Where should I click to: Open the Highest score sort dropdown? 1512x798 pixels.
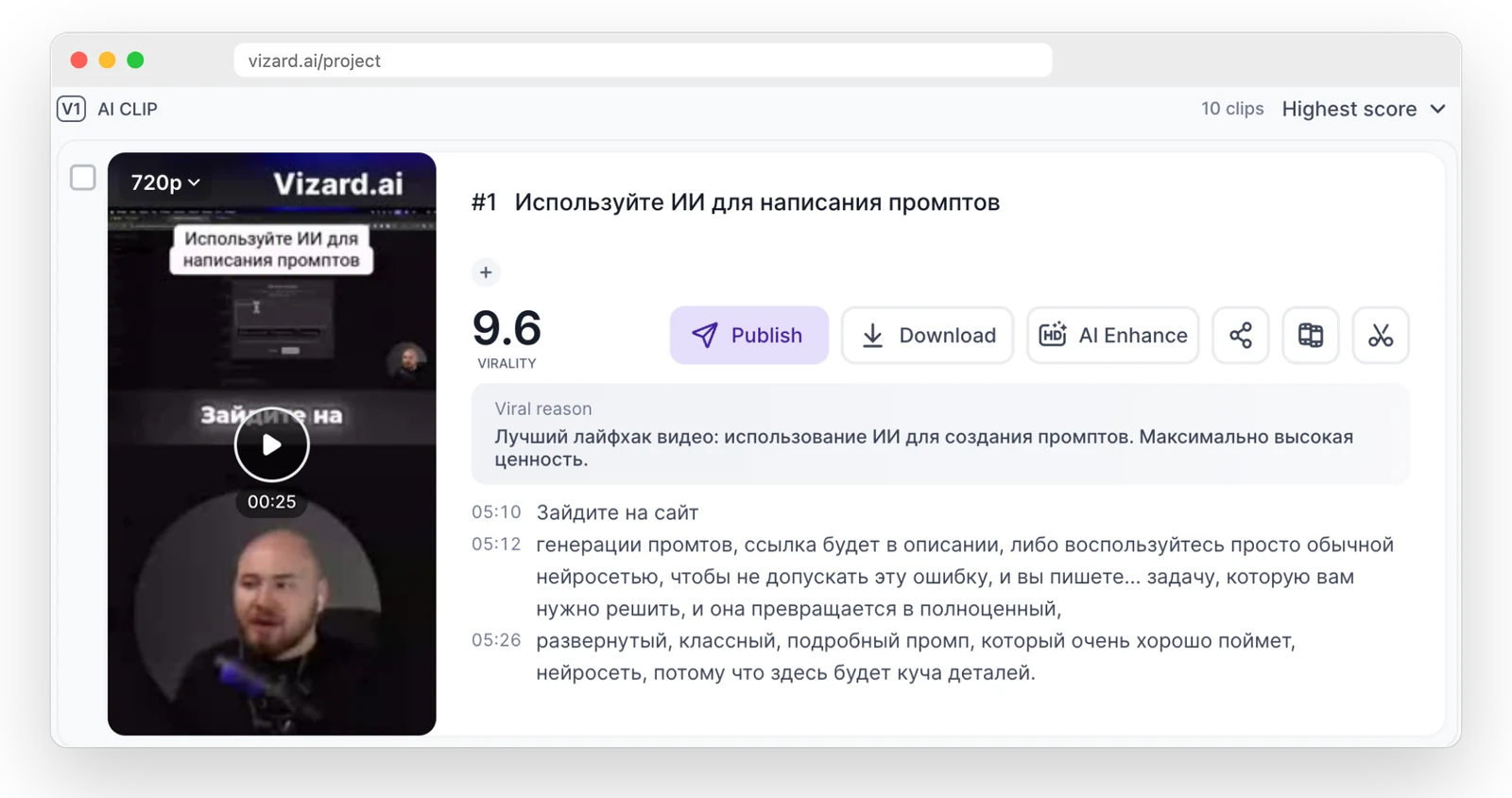(1364, 109)
